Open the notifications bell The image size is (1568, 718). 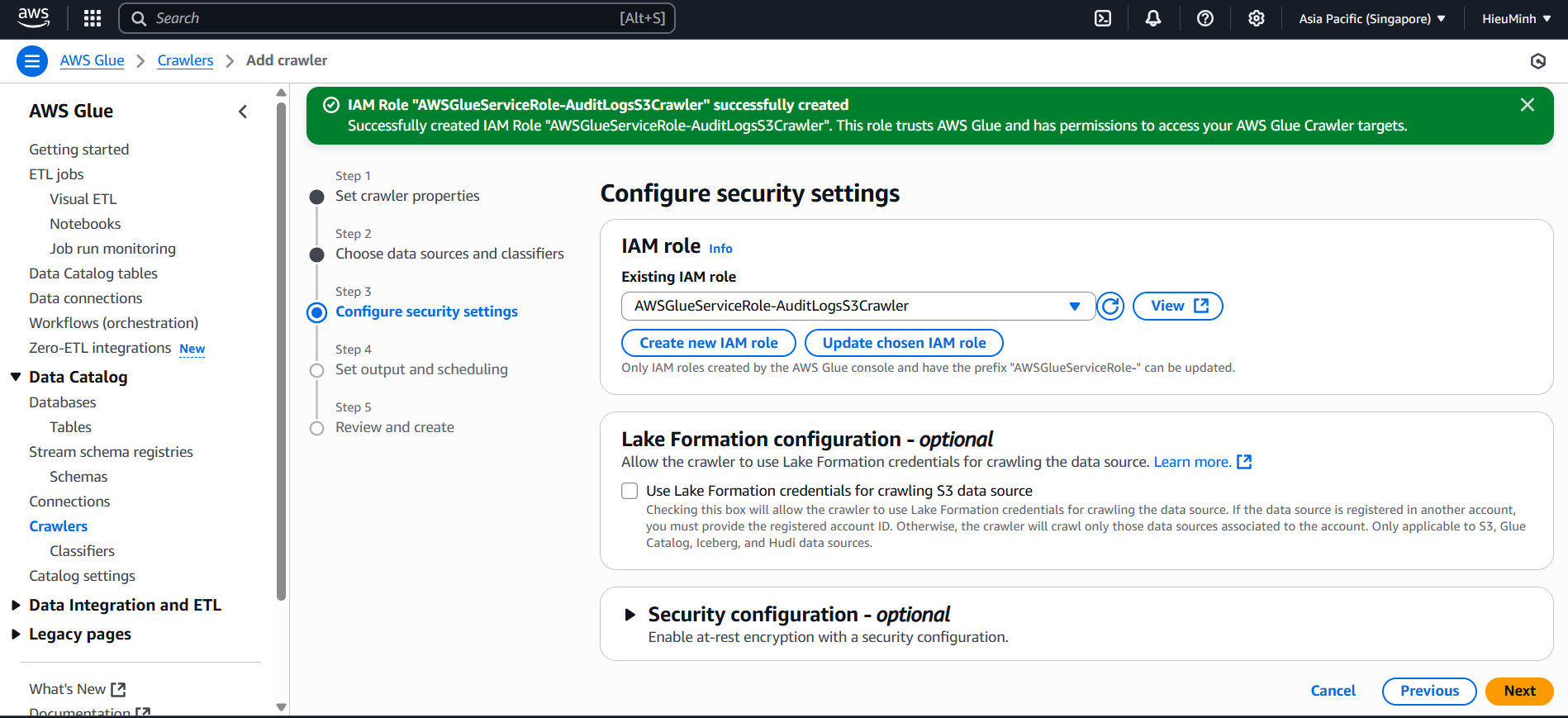(1153, 18)
